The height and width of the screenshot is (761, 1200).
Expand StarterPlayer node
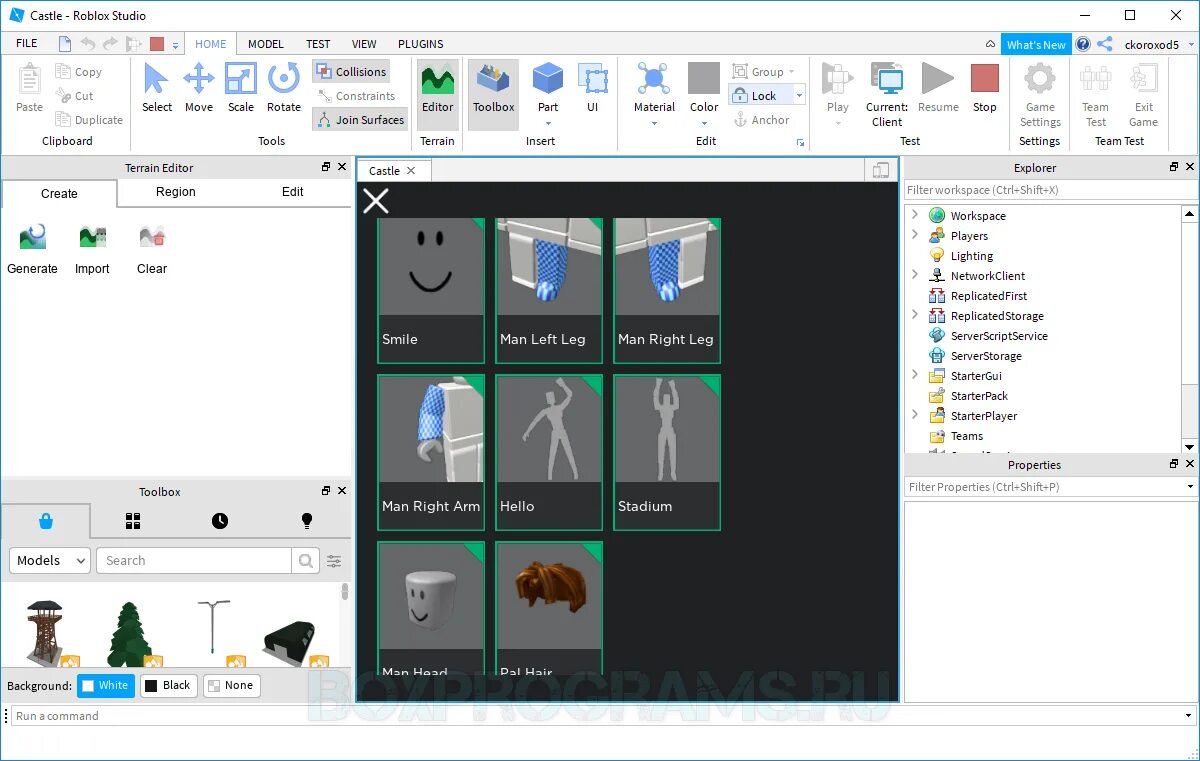coord(914,415)
